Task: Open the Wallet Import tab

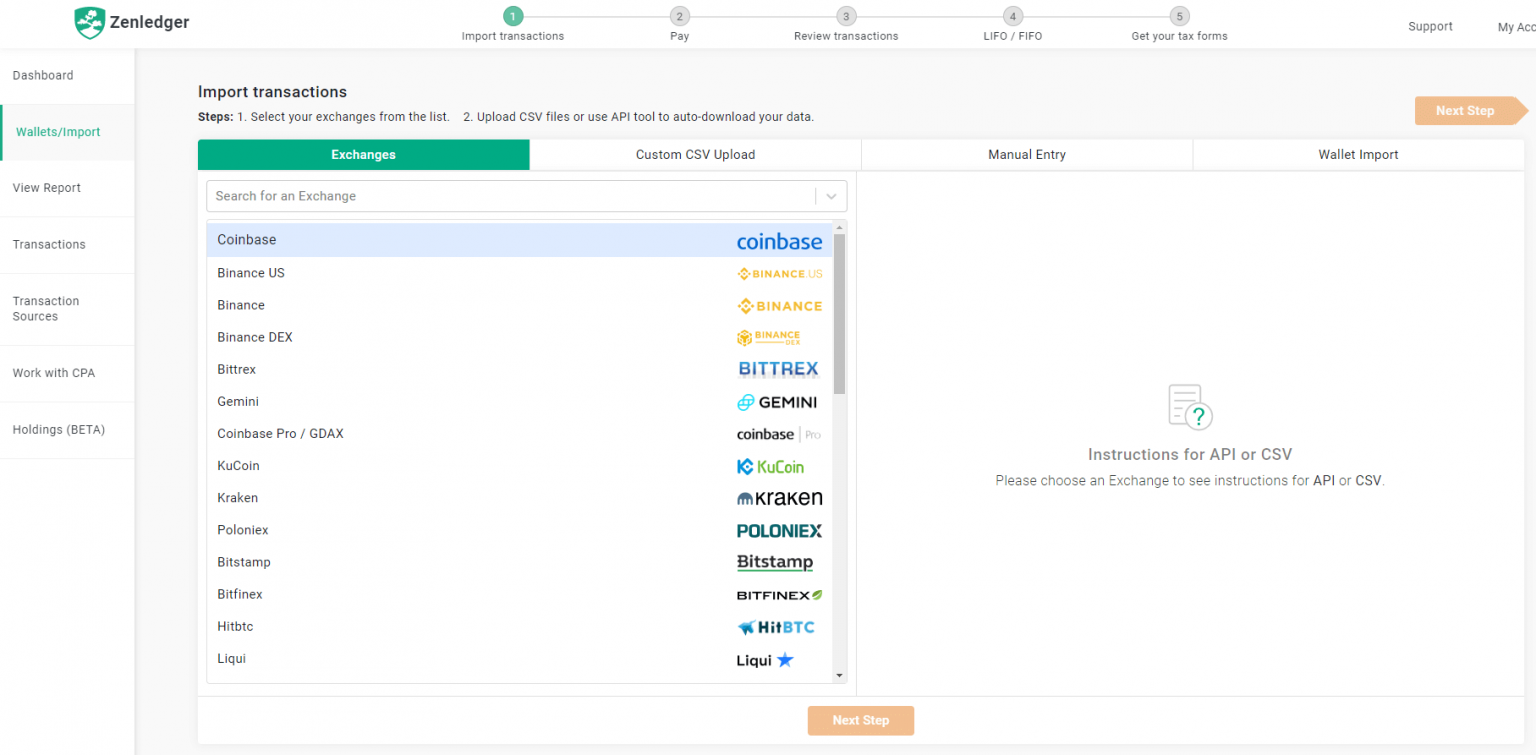Action: [1358, 154]
